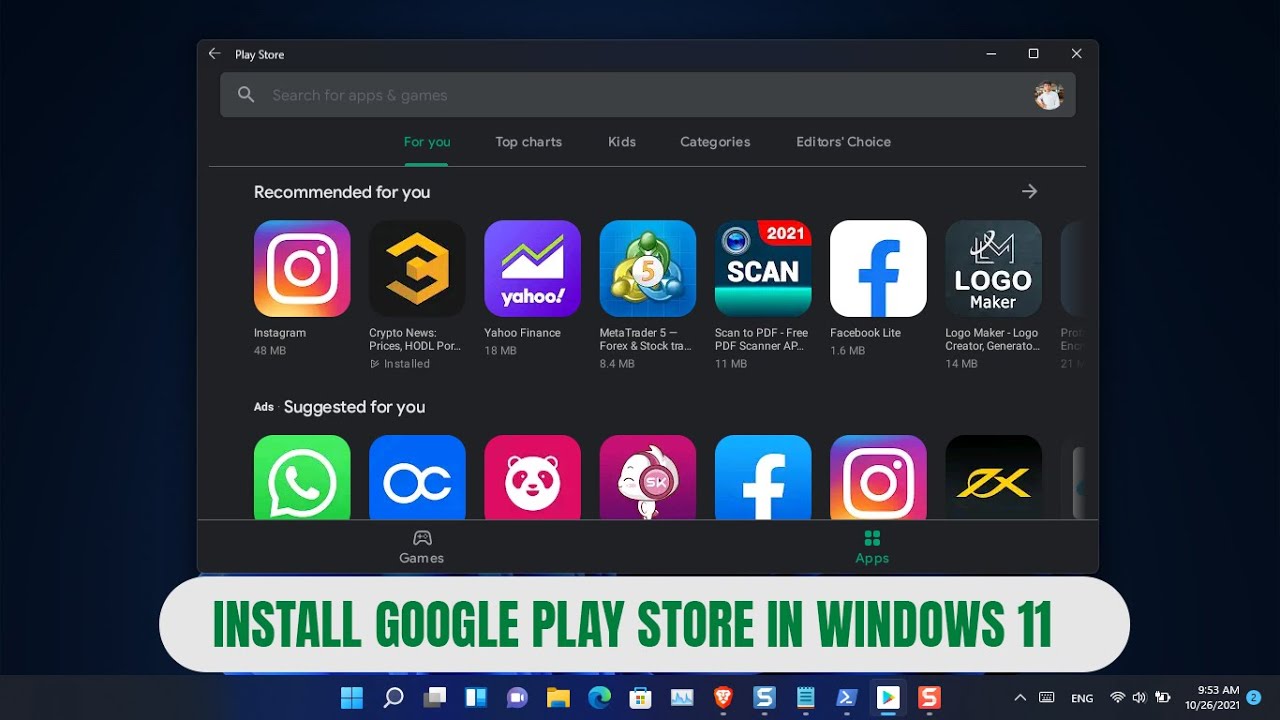
Task: Open Microsoft Store from the taskbar
Action: pyautogui.click(x=640, y=698)
